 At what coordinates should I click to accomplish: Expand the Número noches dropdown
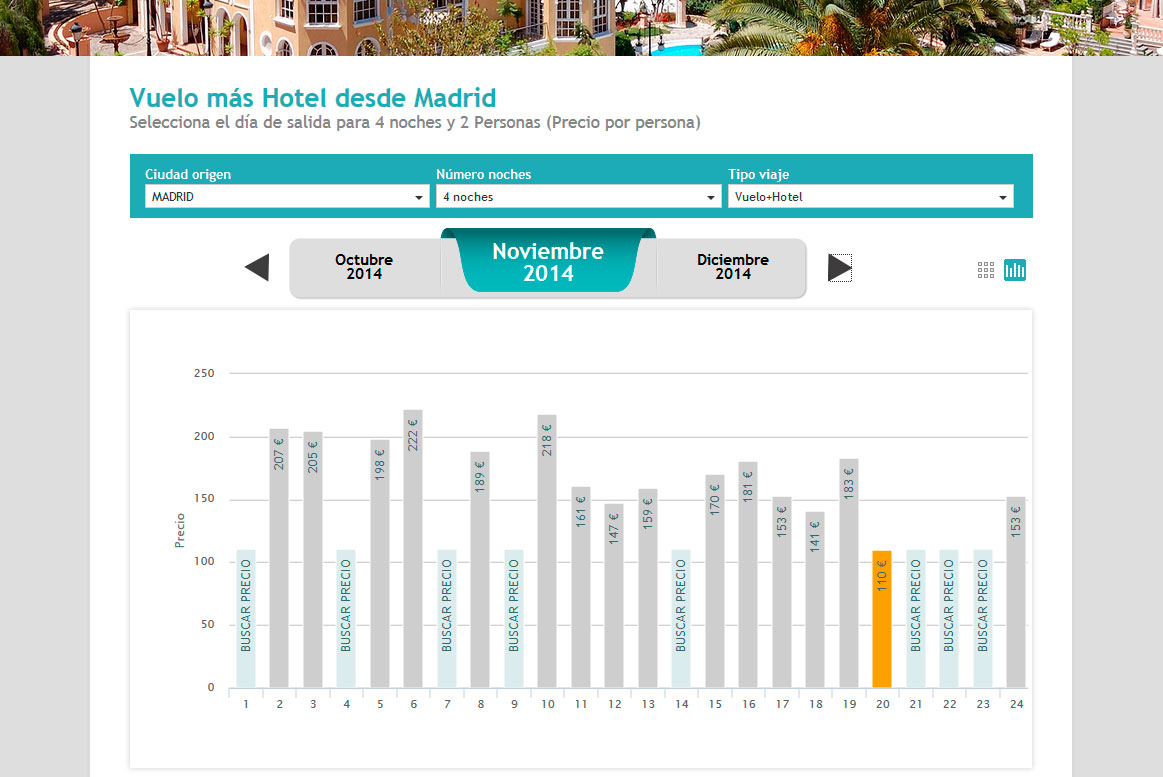pos(578,197)
